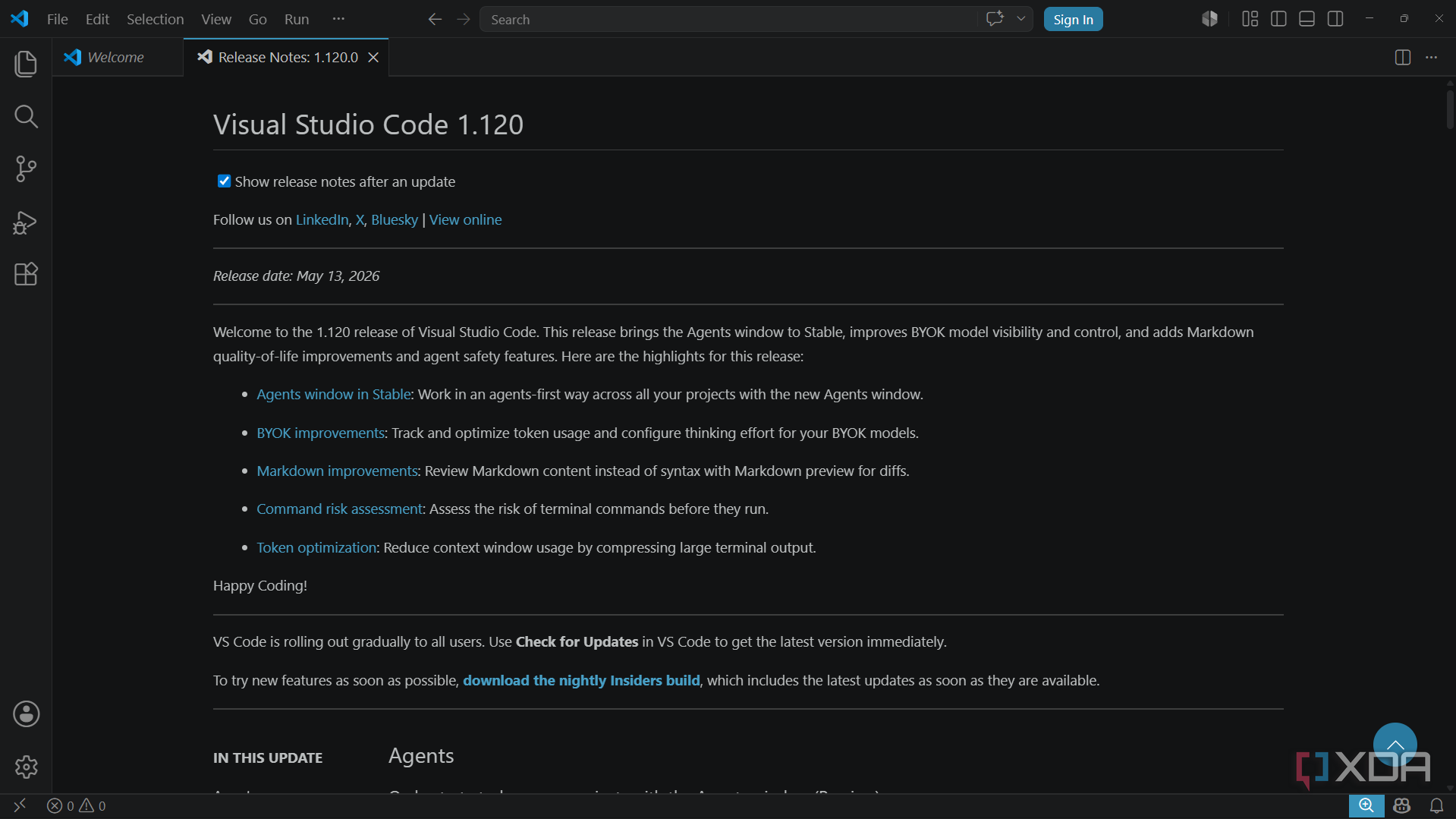
Task: Open the Source Control view
Action: pos(26,169)
